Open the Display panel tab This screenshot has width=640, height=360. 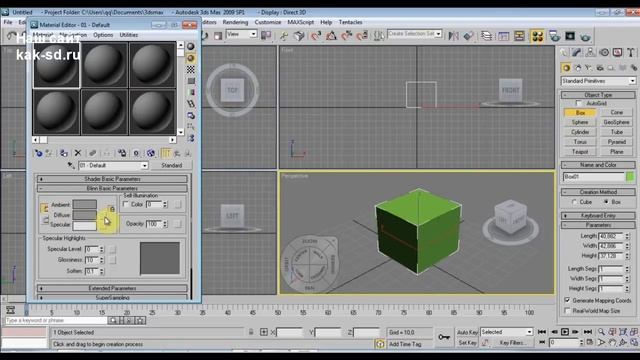click(618, 52)
